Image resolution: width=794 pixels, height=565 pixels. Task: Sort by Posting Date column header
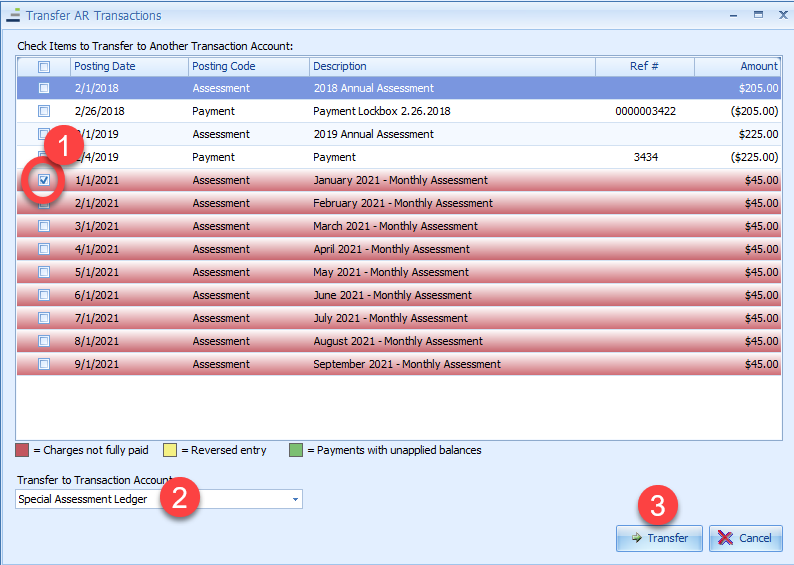coord(129,67)
